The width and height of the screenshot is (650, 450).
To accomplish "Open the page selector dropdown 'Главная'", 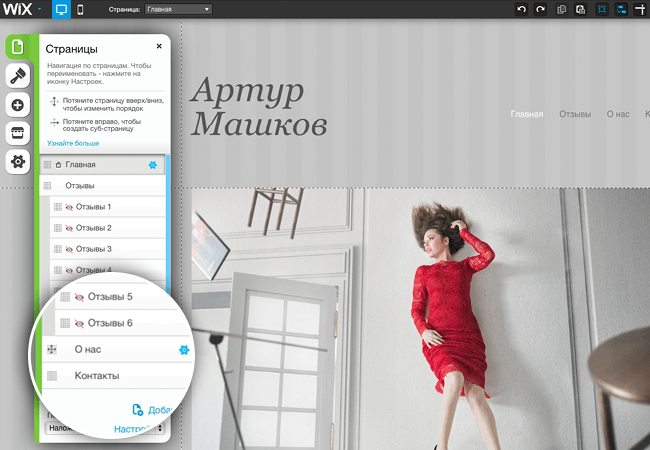I will [178, 9].
